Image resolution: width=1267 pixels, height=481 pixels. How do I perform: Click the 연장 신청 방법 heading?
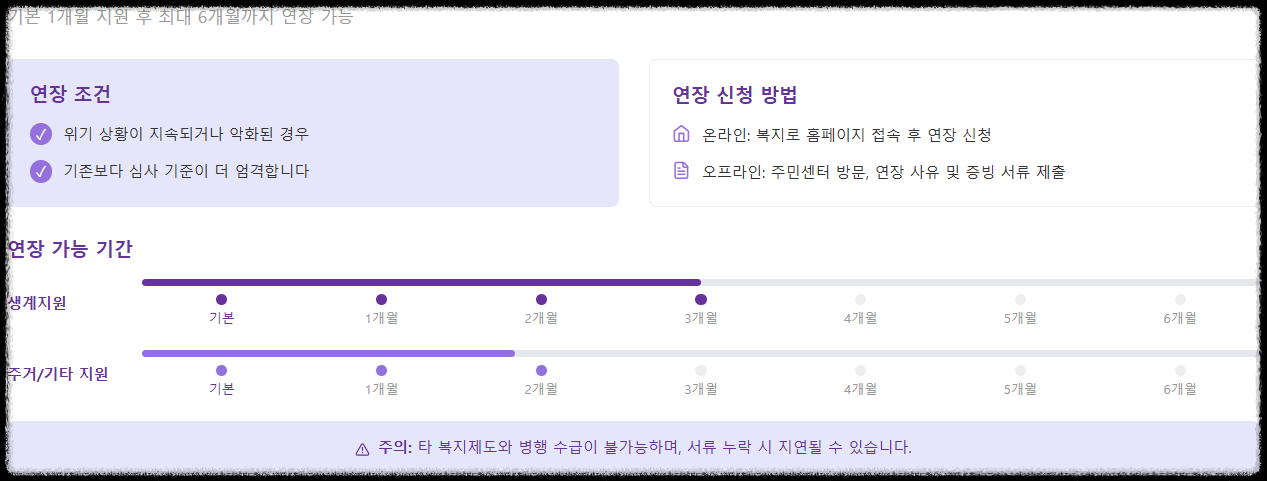pyautogui.click(x=735, y=95)
